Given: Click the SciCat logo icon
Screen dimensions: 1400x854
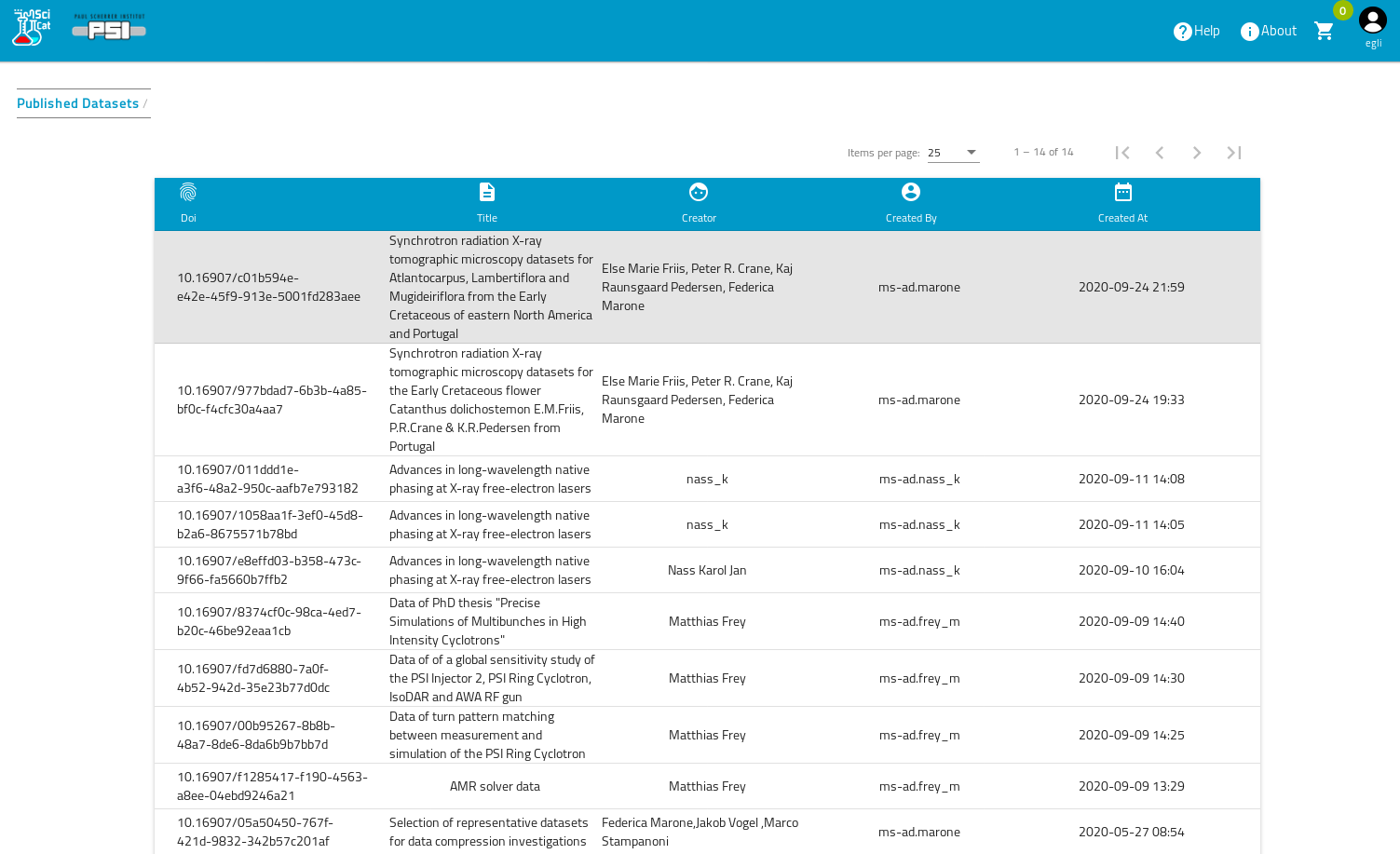Looking at the screenshot, I should coord(31,28).
